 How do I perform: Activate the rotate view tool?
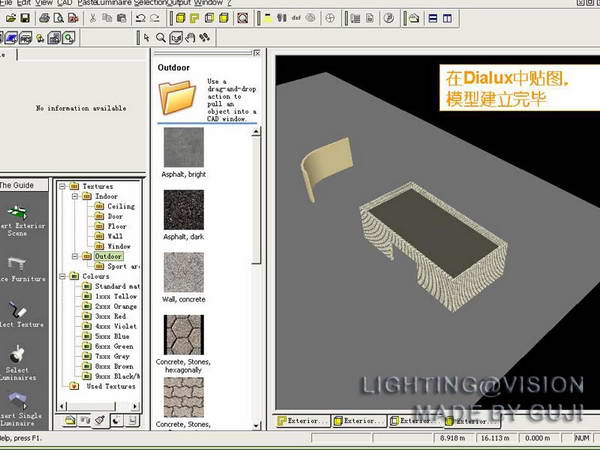[176, 38]
